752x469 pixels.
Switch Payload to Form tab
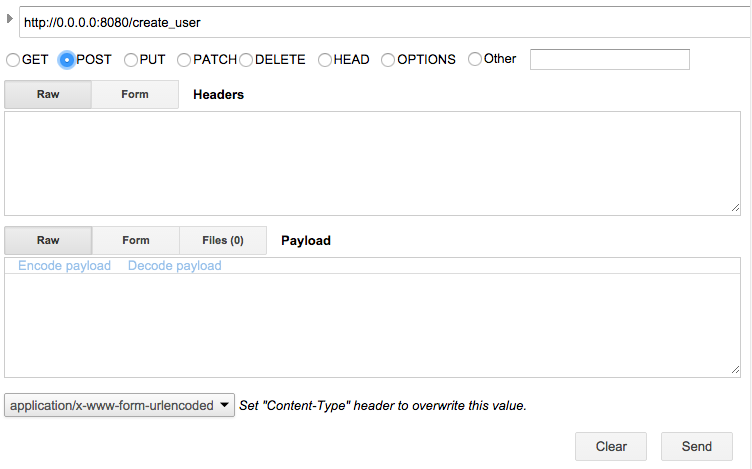click(136, 240)
